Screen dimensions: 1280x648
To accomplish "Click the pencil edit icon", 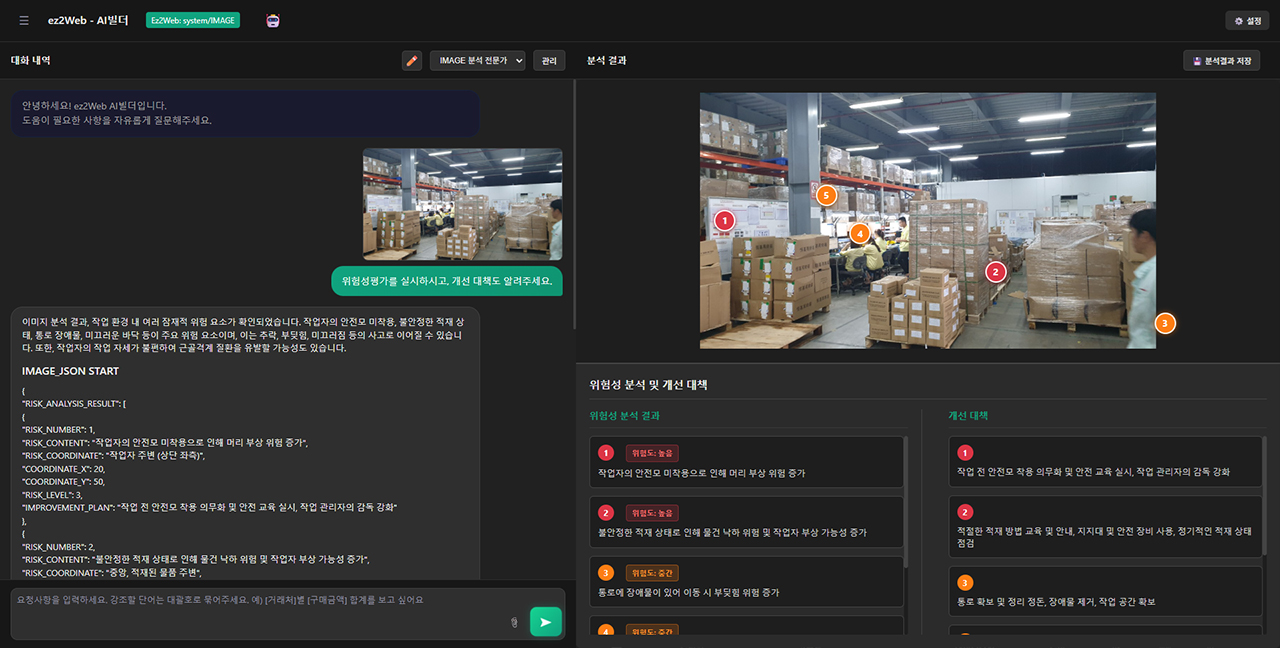I will point(412,61).
